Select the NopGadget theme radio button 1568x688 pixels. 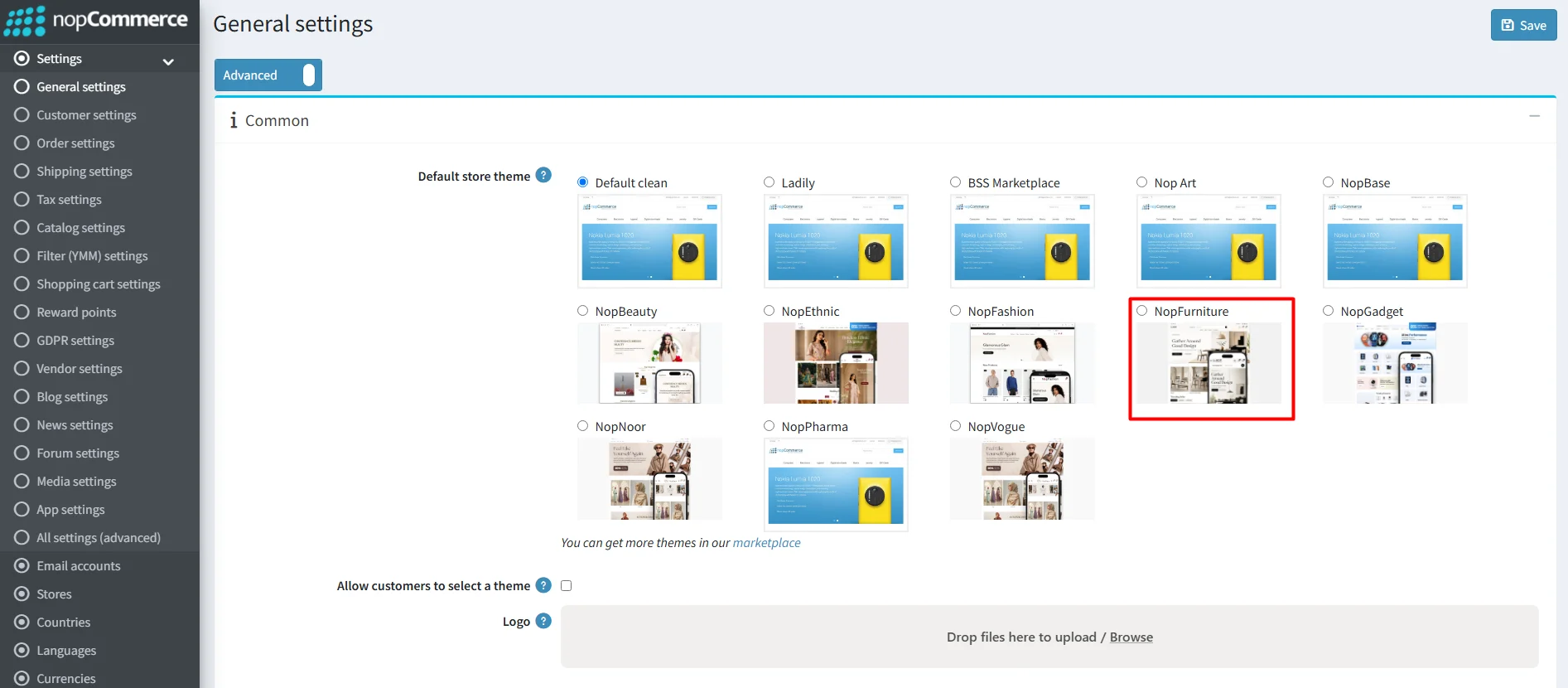pos(1329,311)
